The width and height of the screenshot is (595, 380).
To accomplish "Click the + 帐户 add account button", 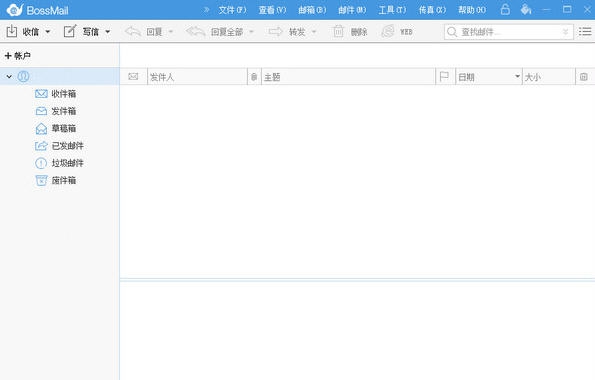I will [17, 56].
